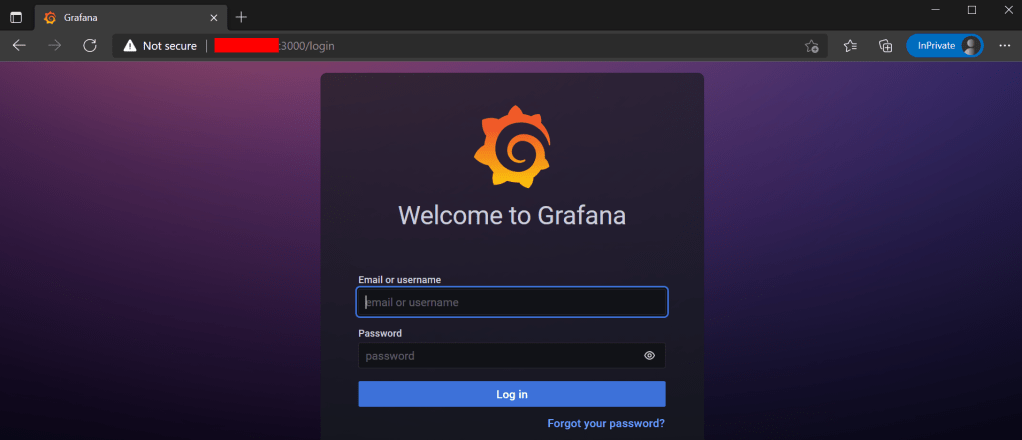
Task: Open the Collections icon
Action: pyautogui.click(x=885, y=46)
